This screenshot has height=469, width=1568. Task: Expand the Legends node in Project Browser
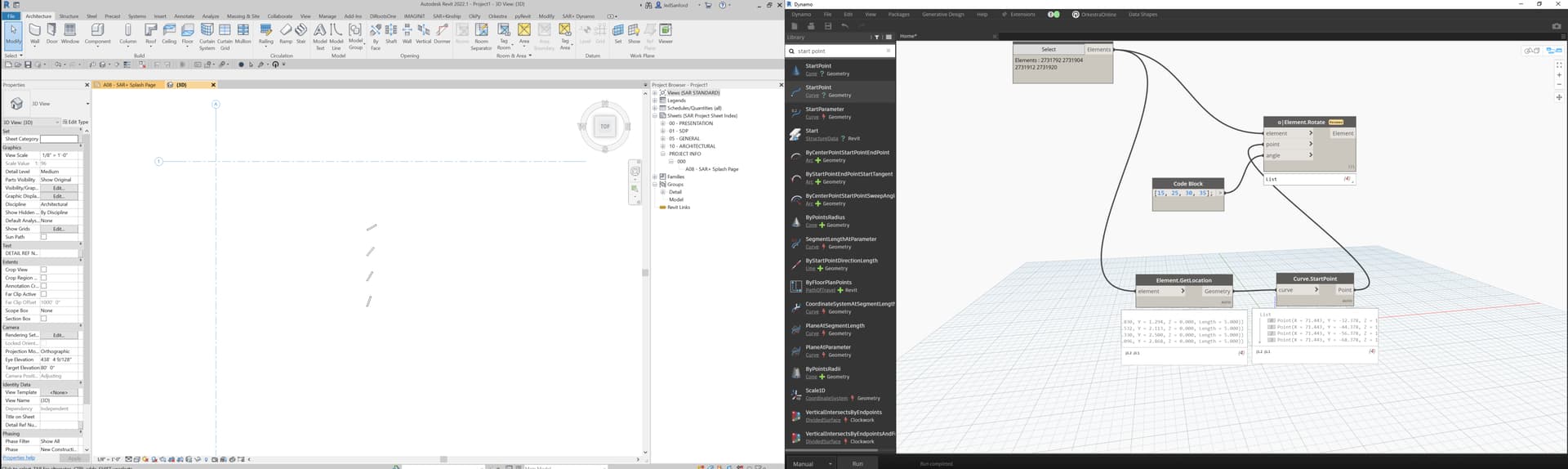[655, 100]
